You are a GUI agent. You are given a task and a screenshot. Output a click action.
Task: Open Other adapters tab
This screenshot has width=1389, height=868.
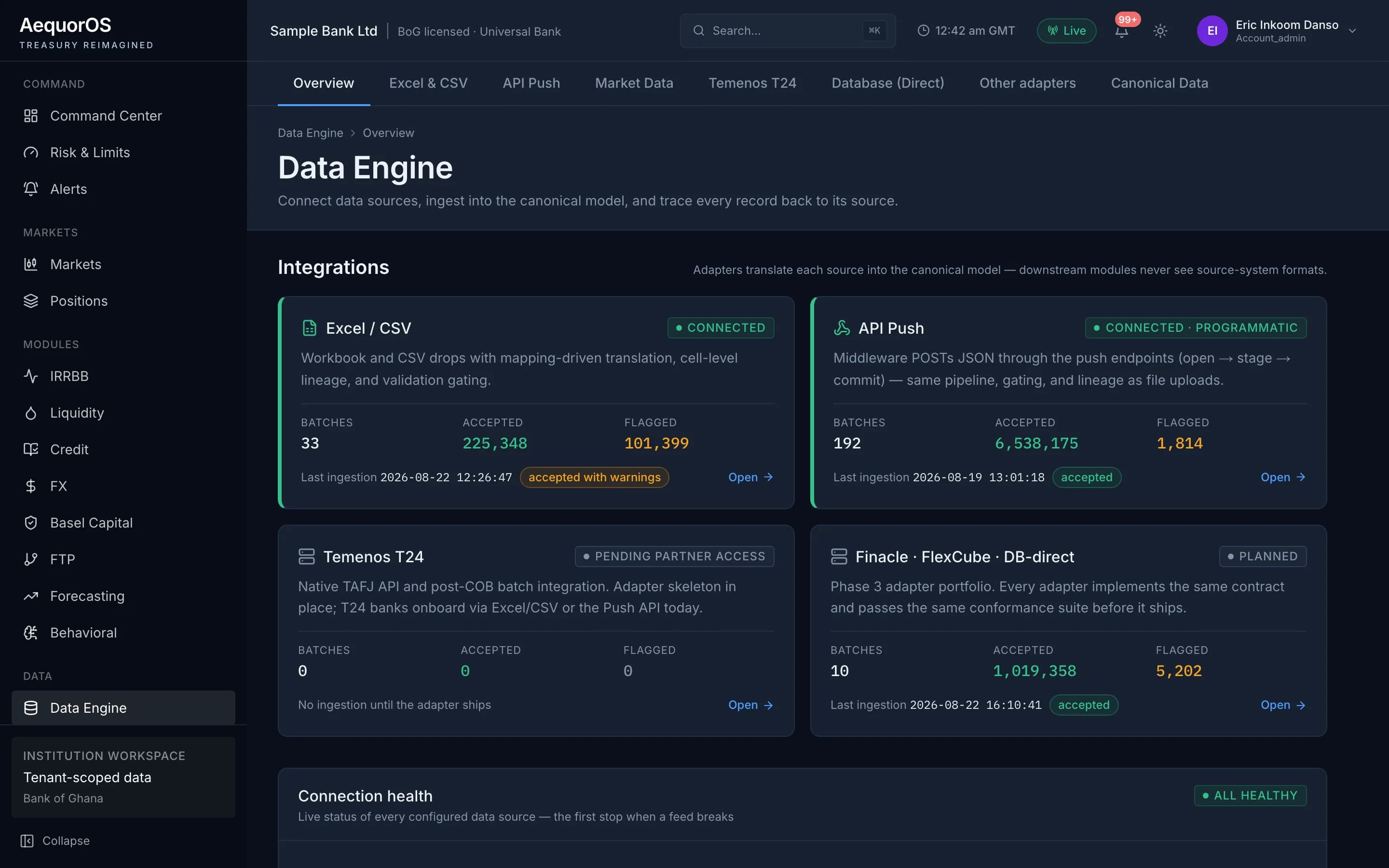pos(1027,83)
